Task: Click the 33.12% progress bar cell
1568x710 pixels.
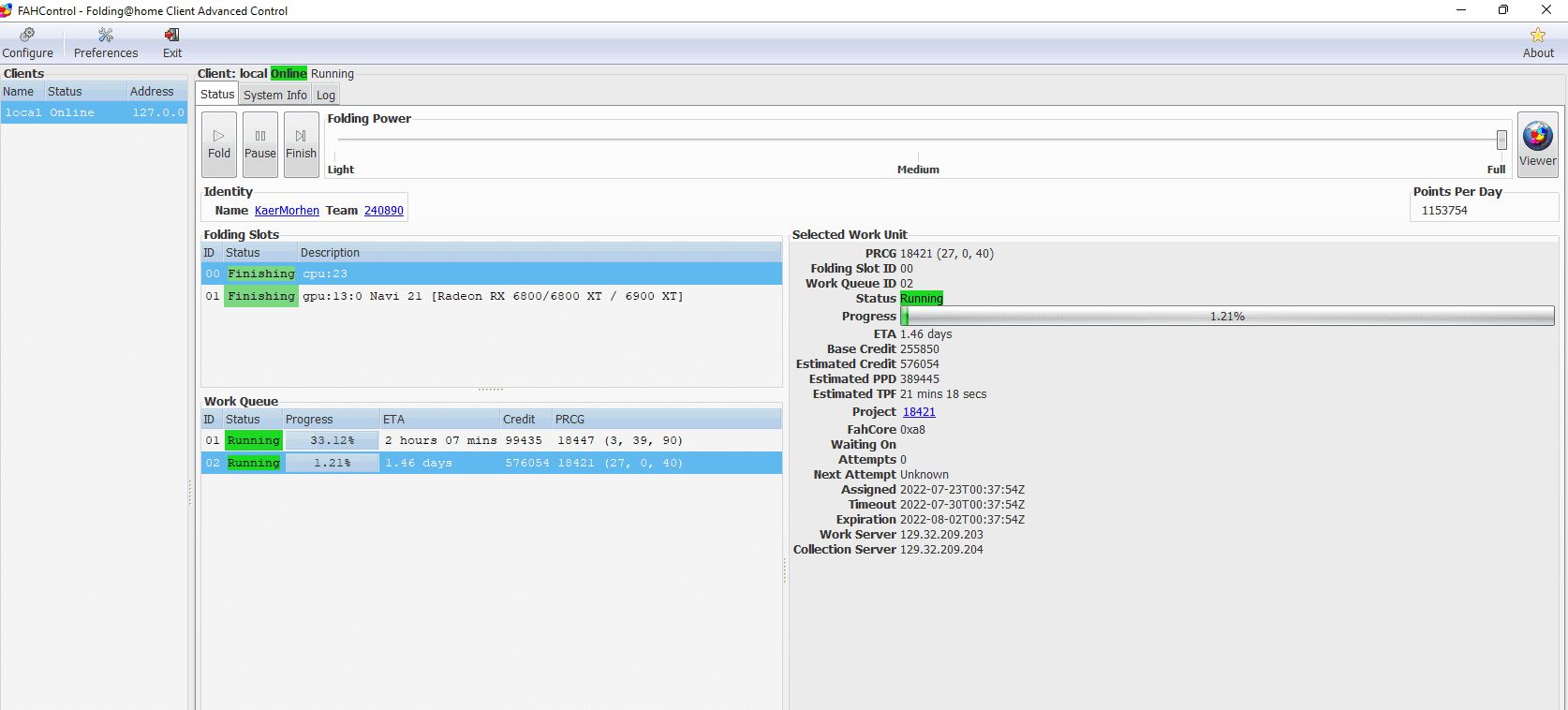Action: [x=332, y=440]
